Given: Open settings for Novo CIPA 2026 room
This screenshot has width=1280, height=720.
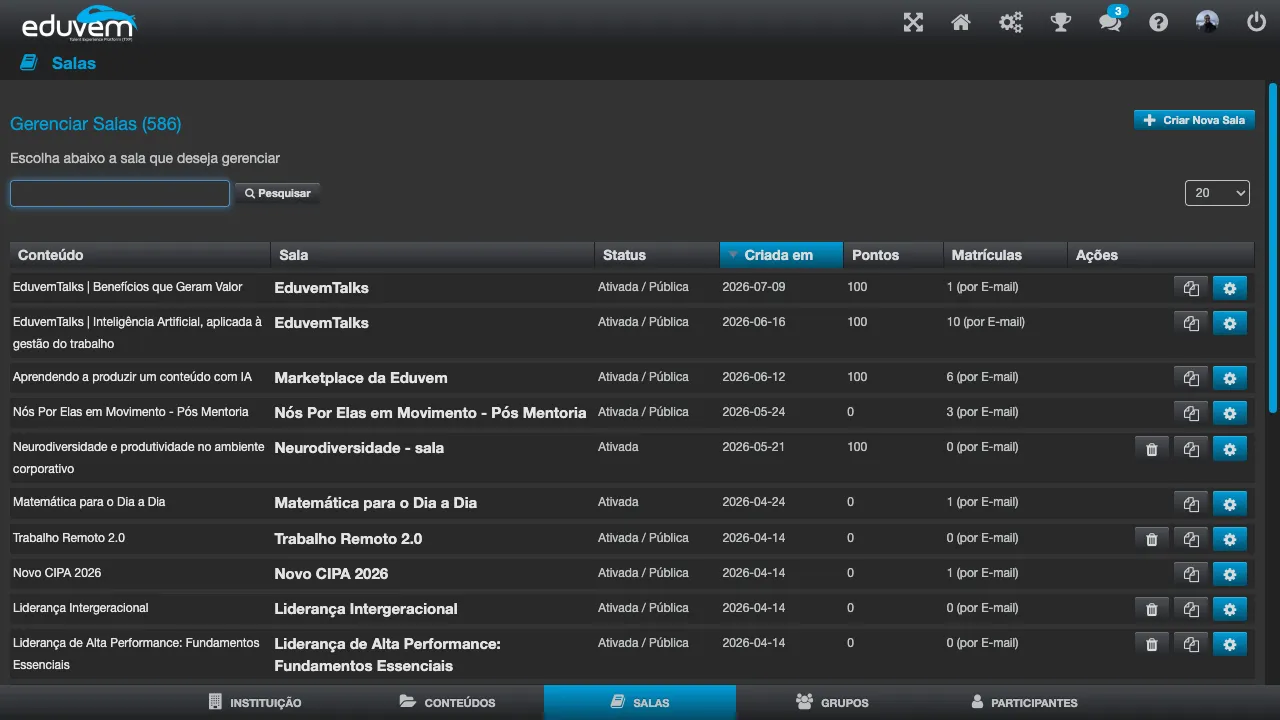Looking at the screenshot, I should [x=1230, y=574].
